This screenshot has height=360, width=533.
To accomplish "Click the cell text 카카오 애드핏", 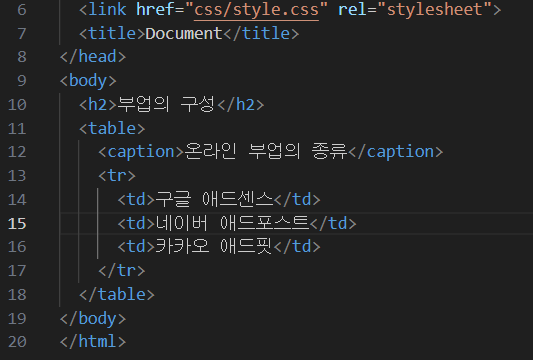I will pos(214,246).
